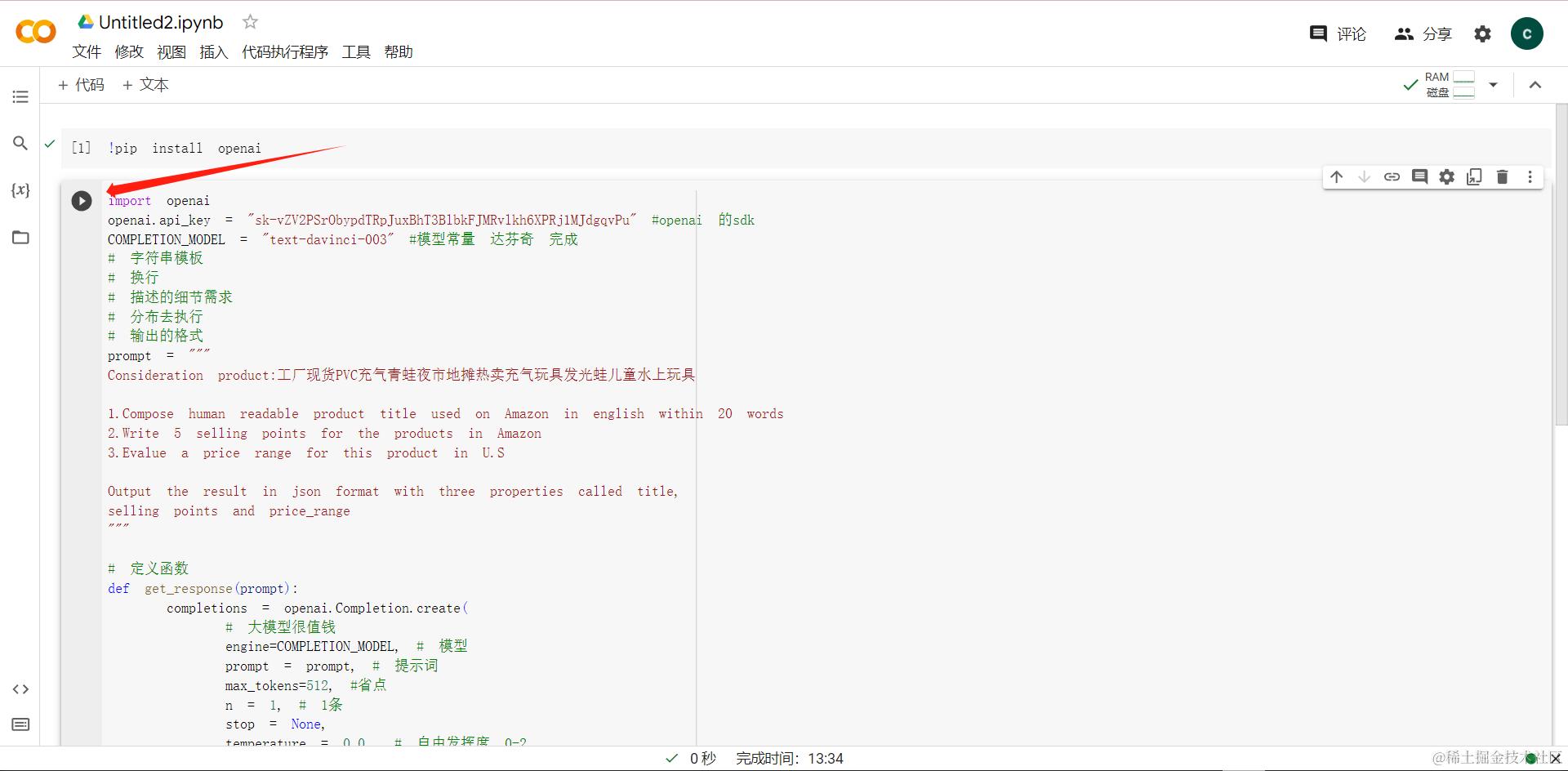This screenshot has width=1568, height=771.
Task: Add a new code cell with + 代码
Action: 81,85
